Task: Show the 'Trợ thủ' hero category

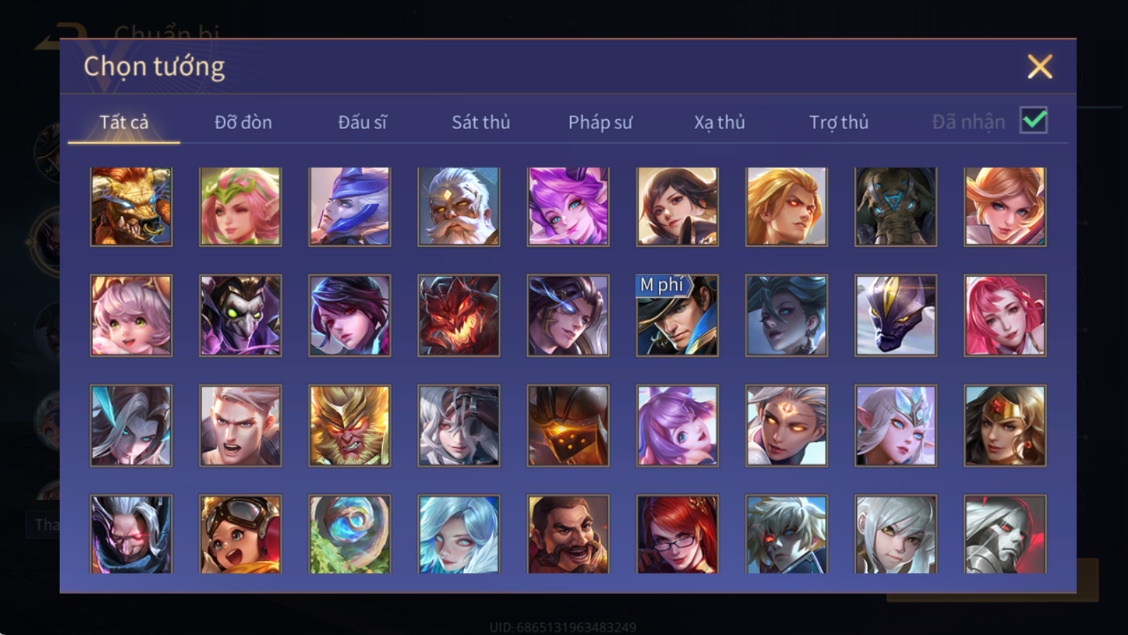Action: point(839,122)
